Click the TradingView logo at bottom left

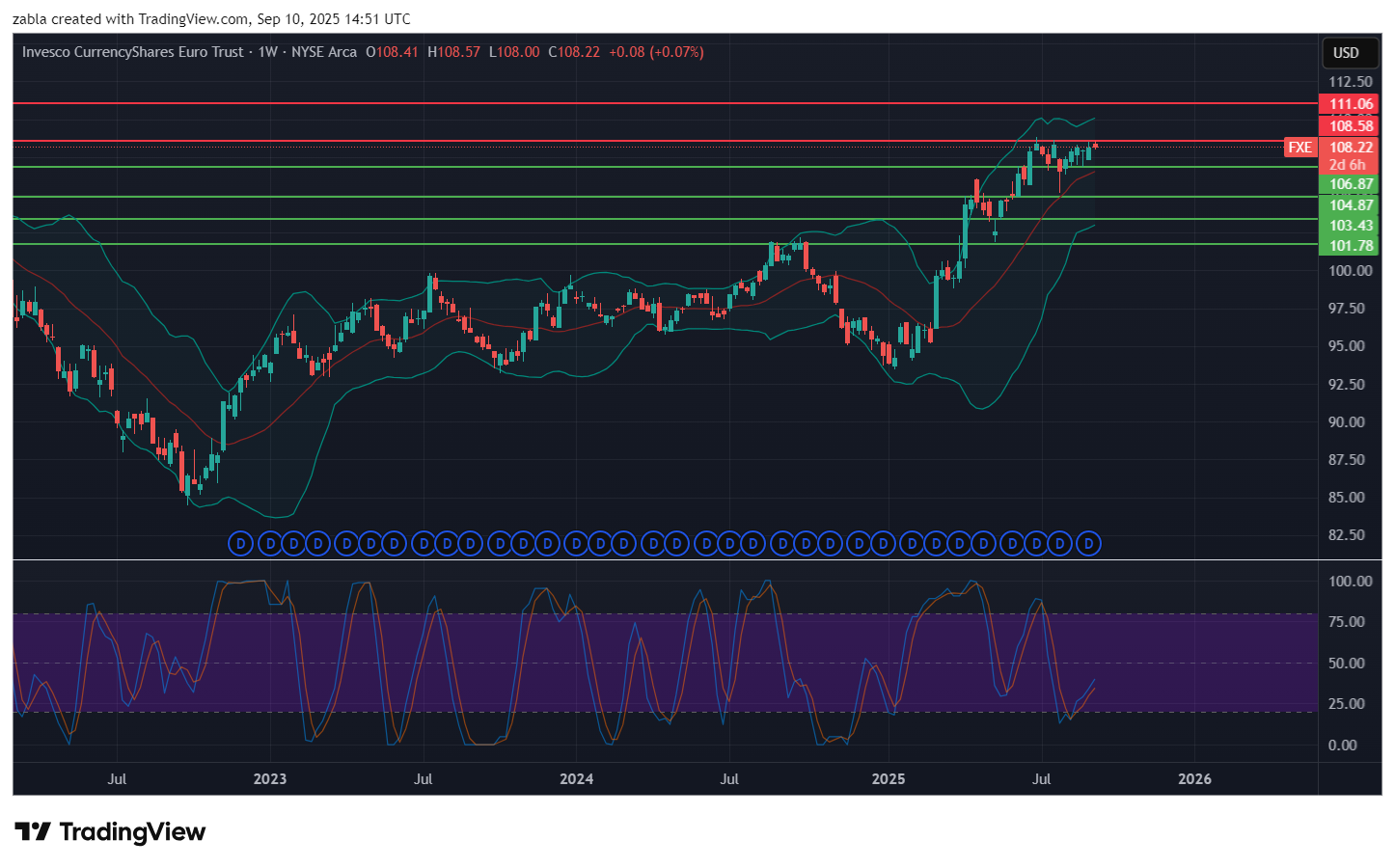(x=110, y=832)
